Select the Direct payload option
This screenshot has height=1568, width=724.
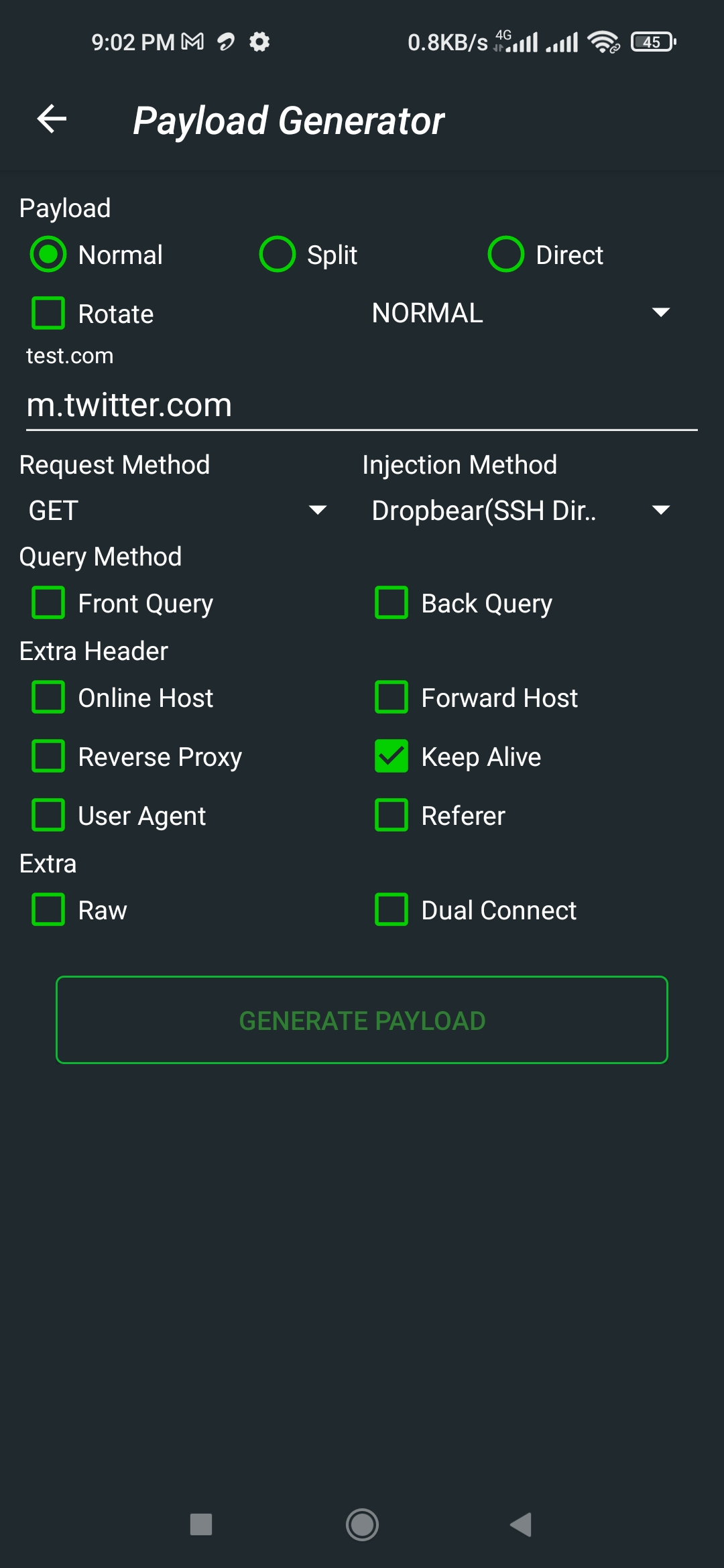(506, 255)
